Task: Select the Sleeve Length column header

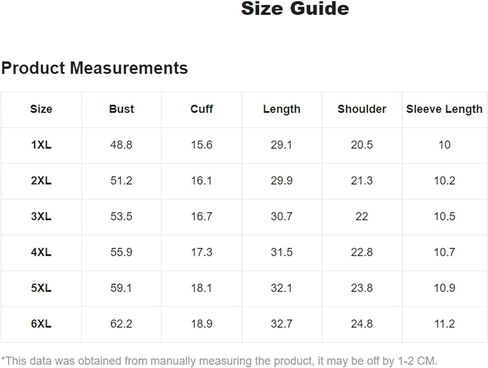Action: click(444, 109)
